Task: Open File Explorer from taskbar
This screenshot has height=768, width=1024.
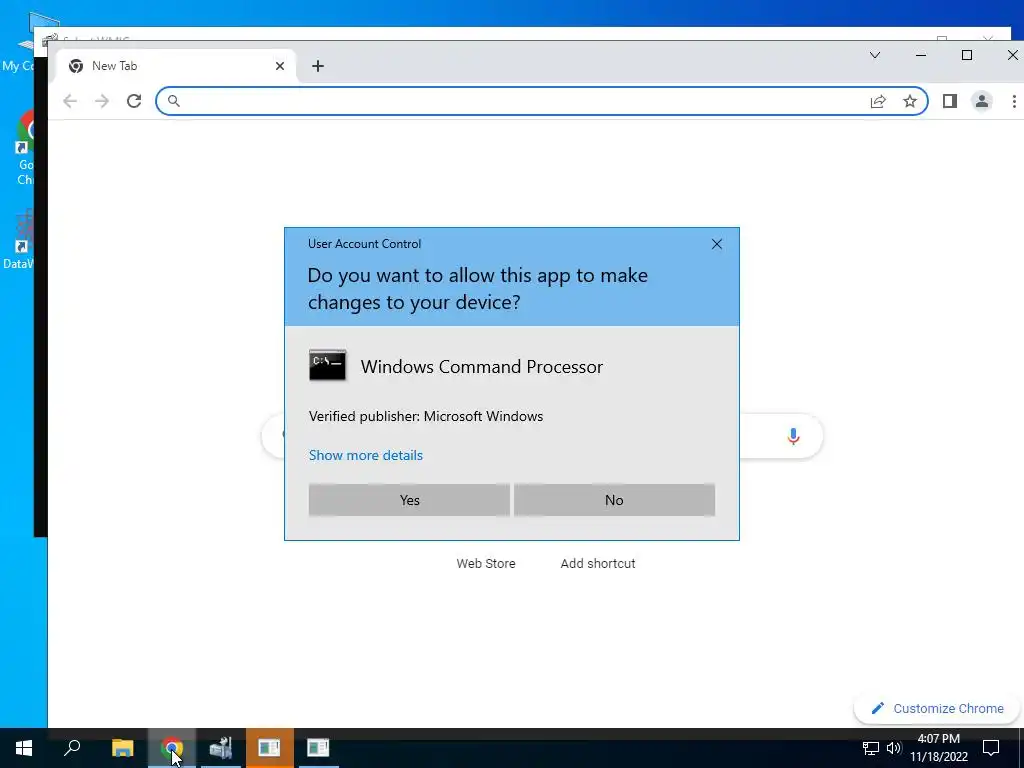Action: tap(122, 748)
